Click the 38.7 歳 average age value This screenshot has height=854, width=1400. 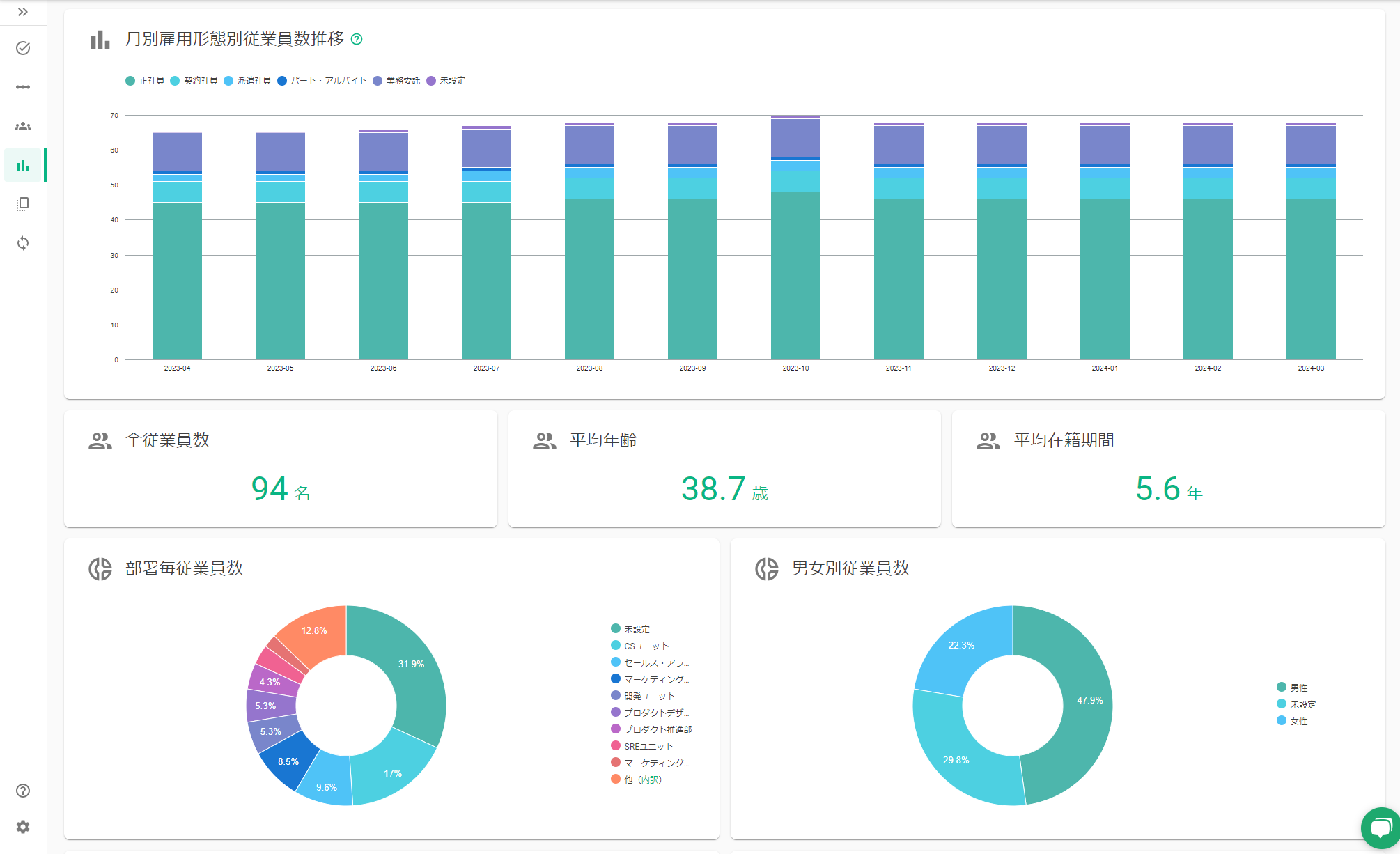pyautogui.click(x=724, y=489)
